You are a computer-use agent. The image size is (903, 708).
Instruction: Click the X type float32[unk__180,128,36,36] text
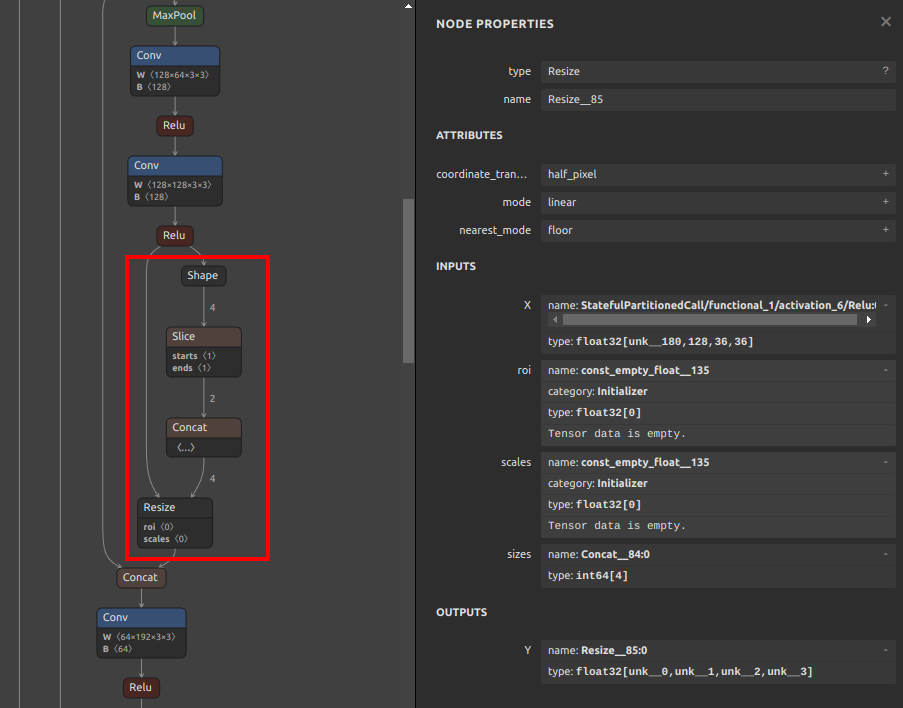click(x=650, y=342)
